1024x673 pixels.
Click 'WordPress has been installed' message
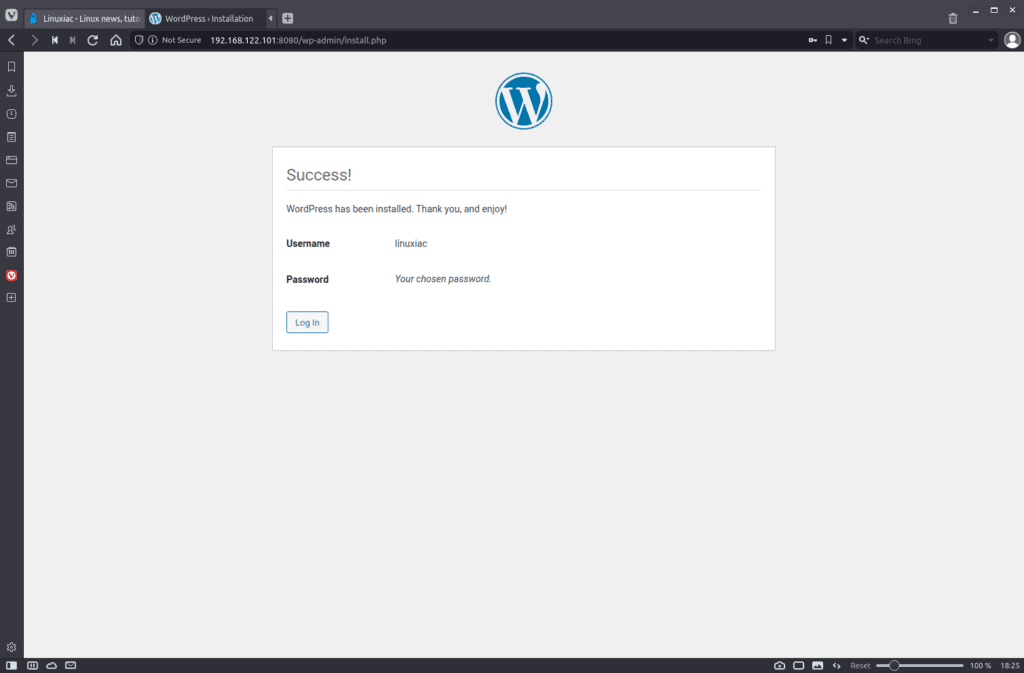396,209
